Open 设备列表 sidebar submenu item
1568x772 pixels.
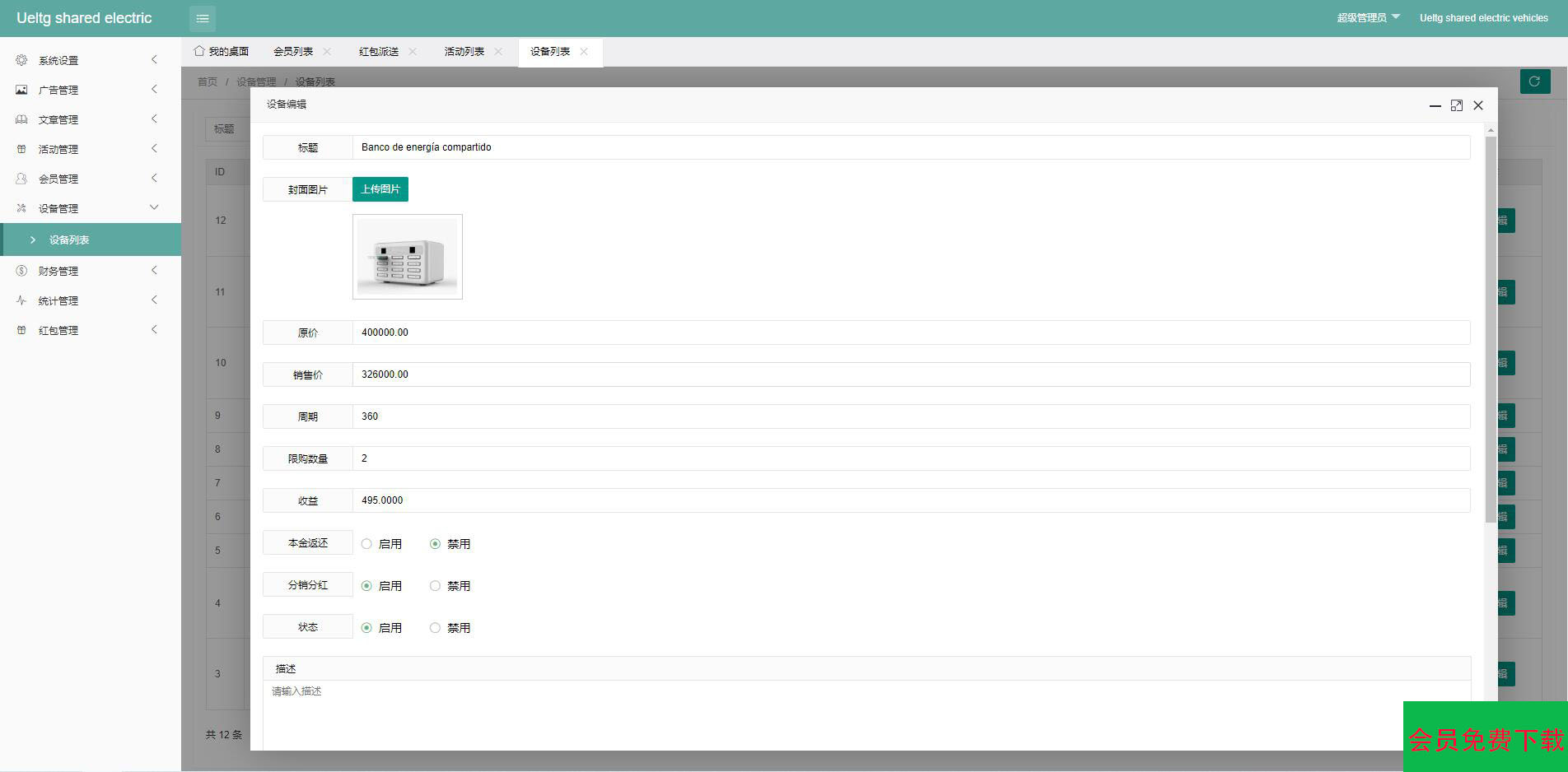point(91,240)
